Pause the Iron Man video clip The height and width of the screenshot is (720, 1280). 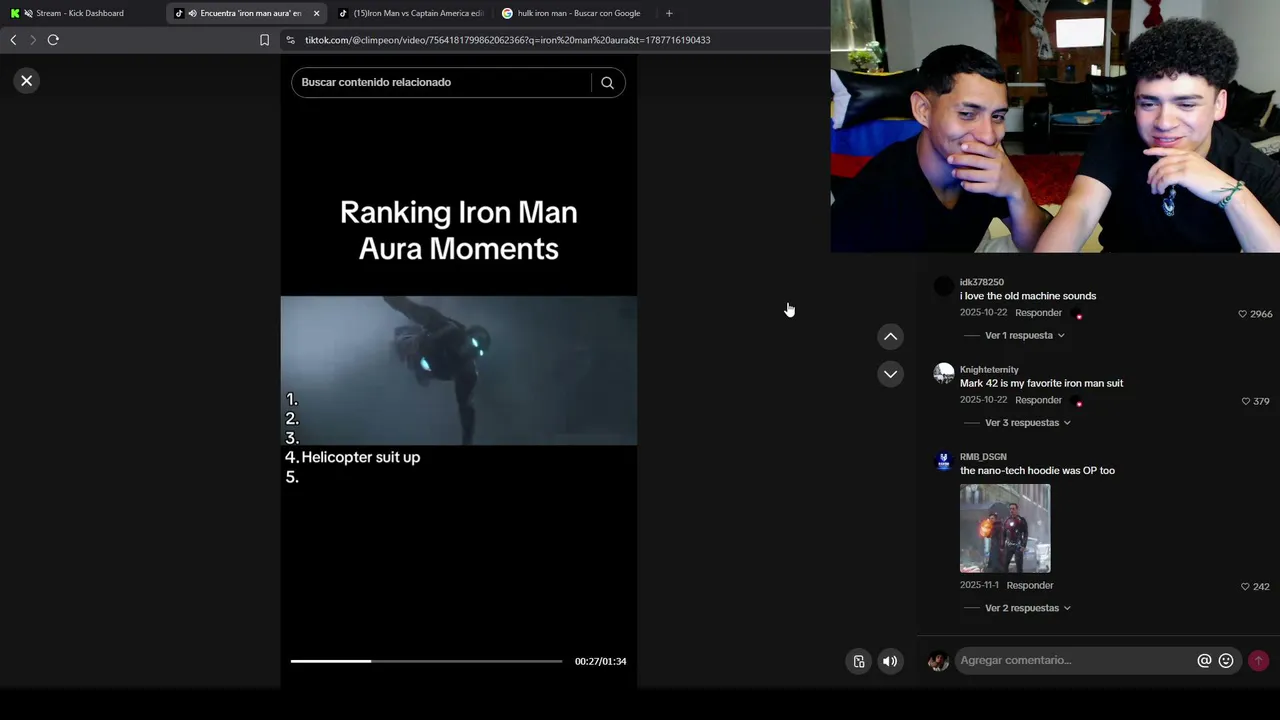pos(459,370)
